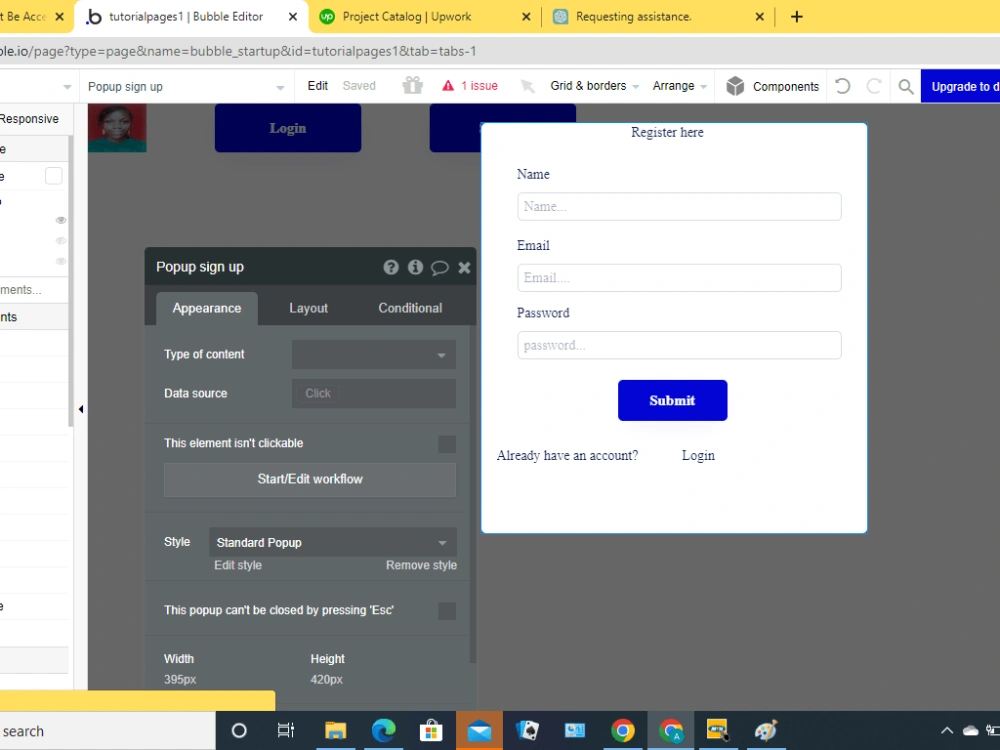The height and width of the screenshot is (750, 1000).
Task: Click the Start/Edit workflow button
Action: click(x=309, y=480)
